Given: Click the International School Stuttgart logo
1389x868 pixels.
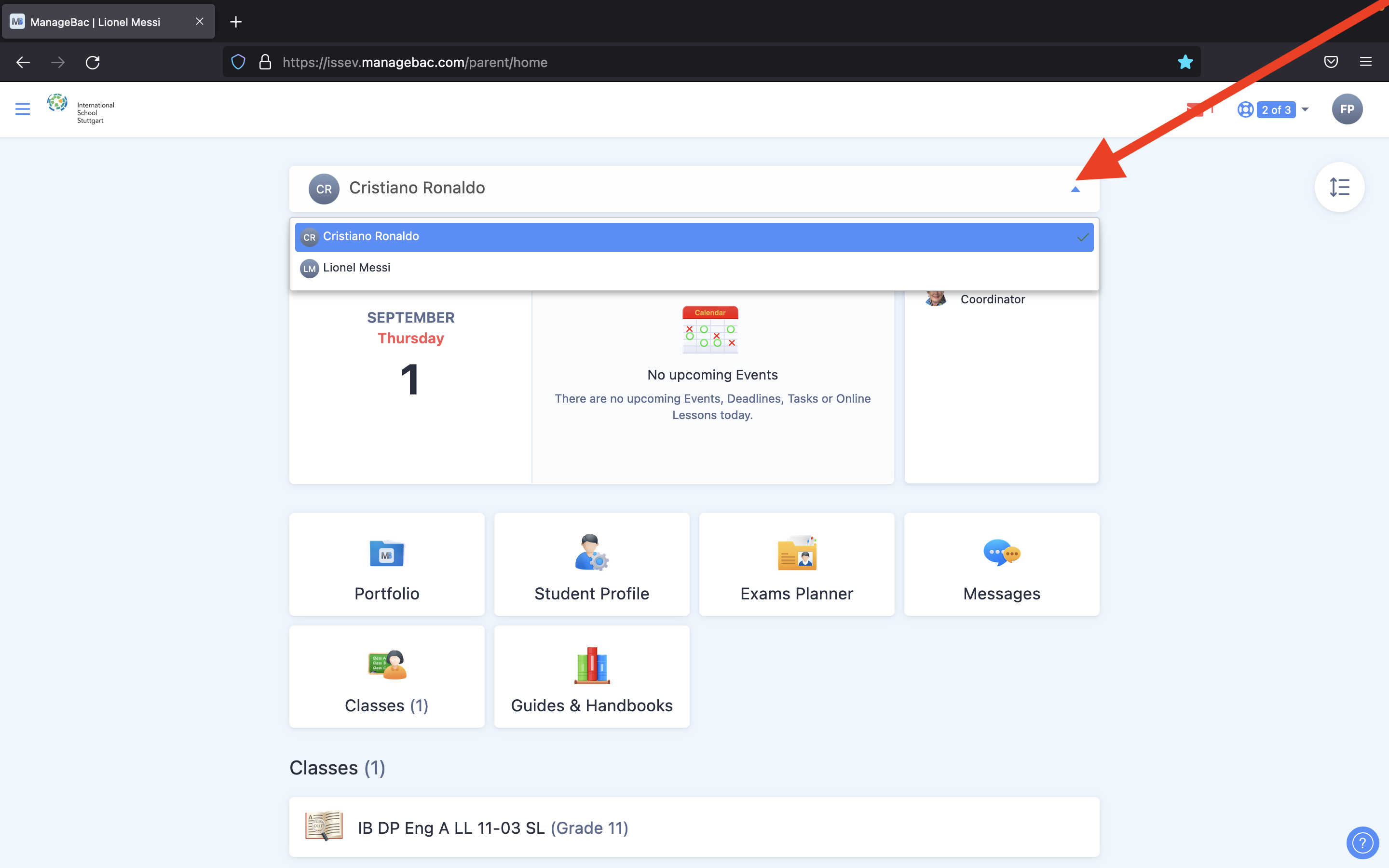Looking at the screenshot, I should tap(81, 109).
